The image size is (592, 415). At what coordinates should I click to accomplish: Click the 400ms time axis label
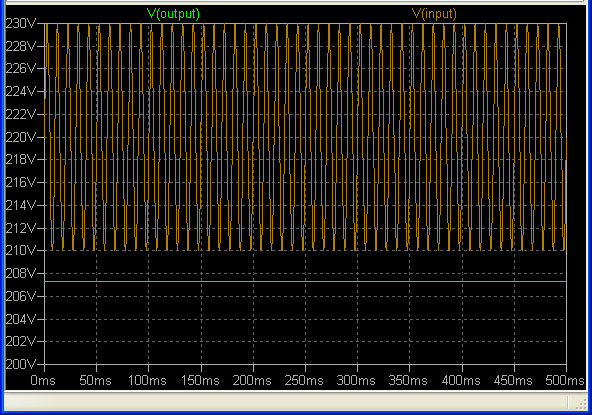[x=461, y=380]
